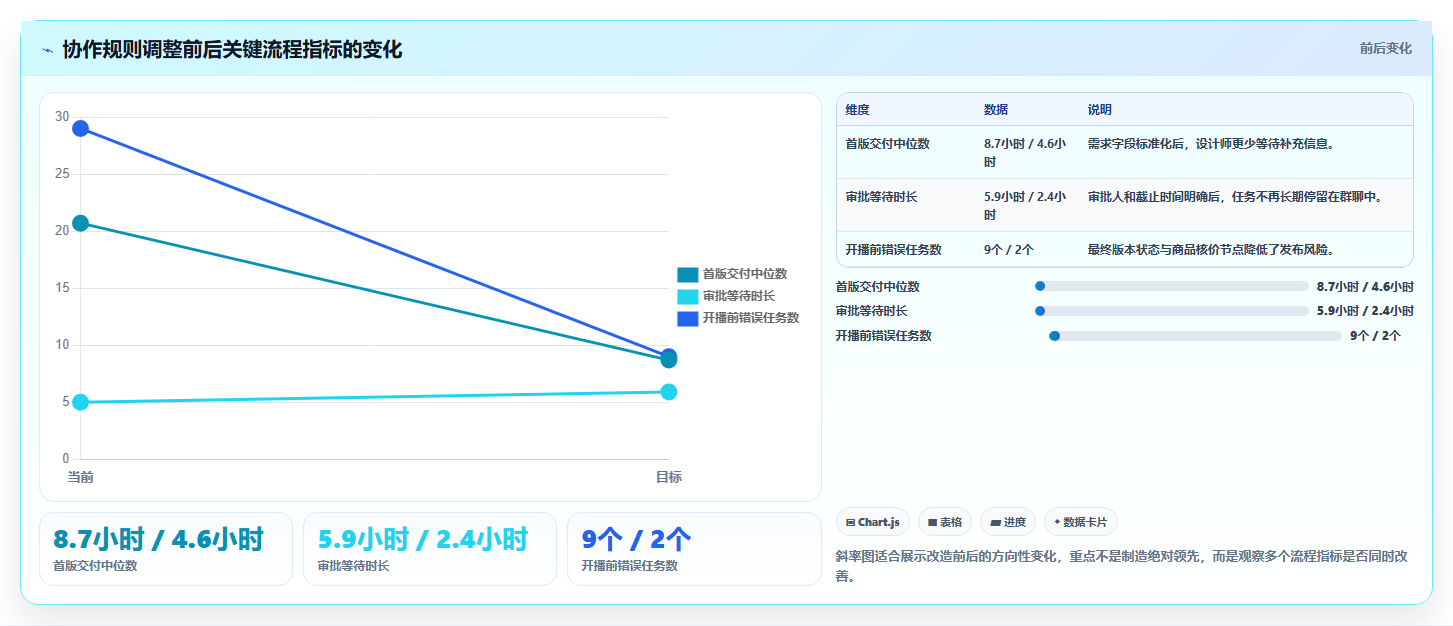Click the 开播前错误任务数 legend label
The image size is (1453, 626).
750,318
